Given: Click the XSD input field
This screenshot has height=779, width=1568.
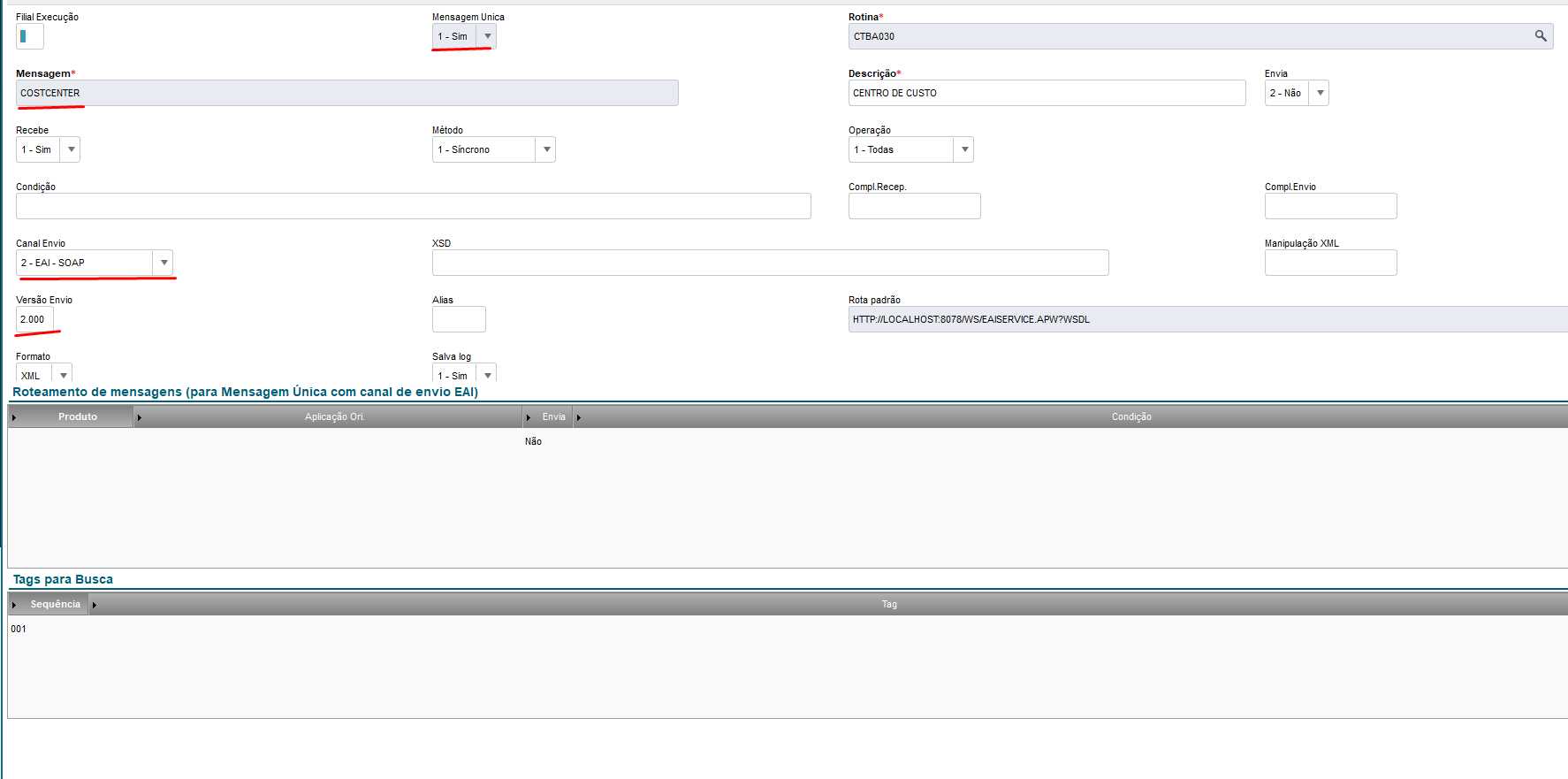Looking at the screenshot, I should tap(771, 263).
